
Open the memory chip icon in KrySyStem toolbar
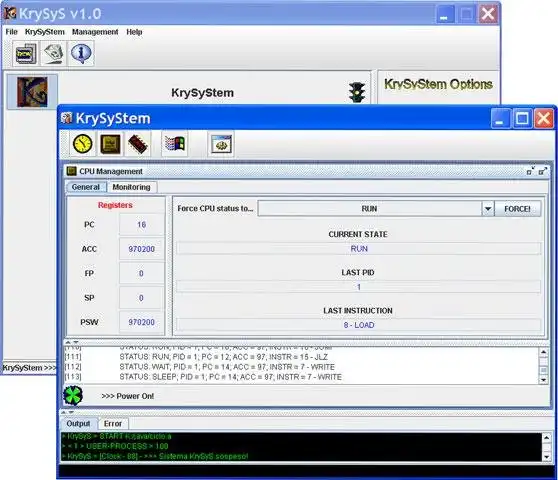coord(138,144)
